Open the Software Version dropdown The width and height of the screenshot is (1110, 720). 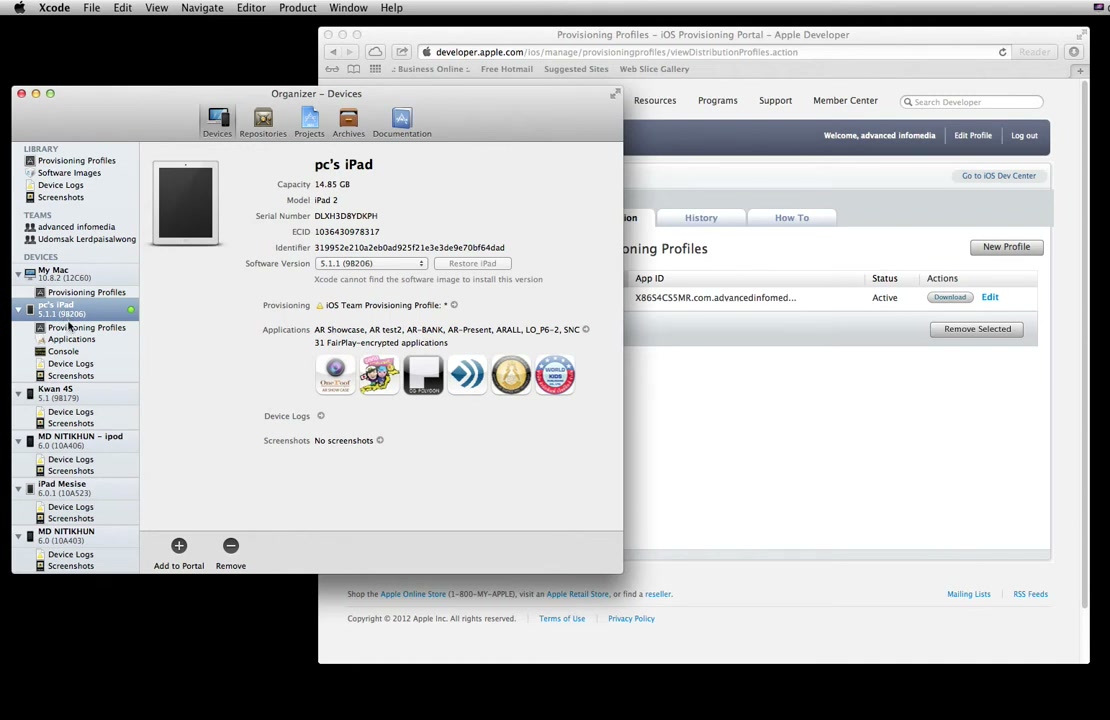371,263
